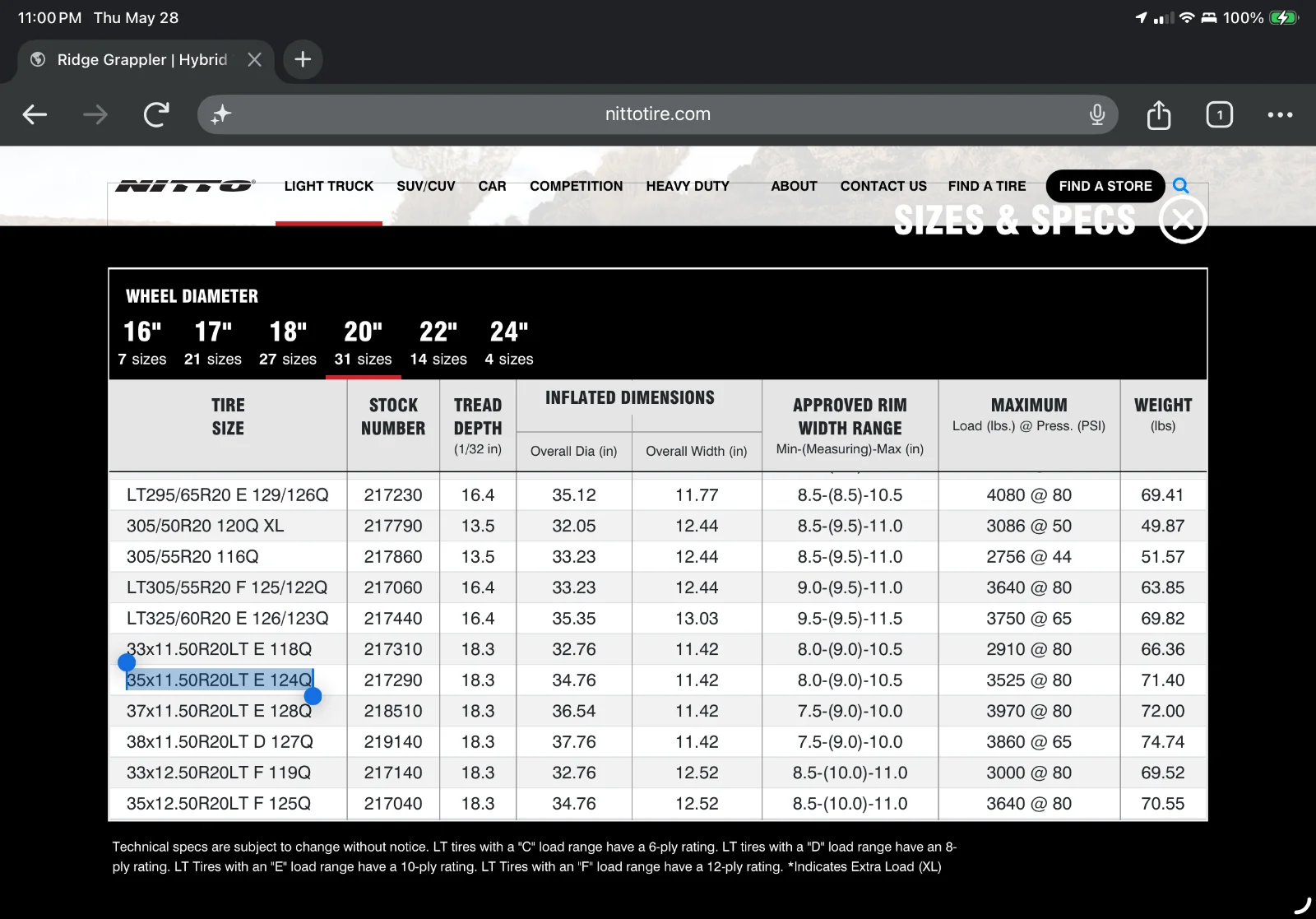Go back to the previous page
This screenshot has height=919, width=1316.
point(35,114)
